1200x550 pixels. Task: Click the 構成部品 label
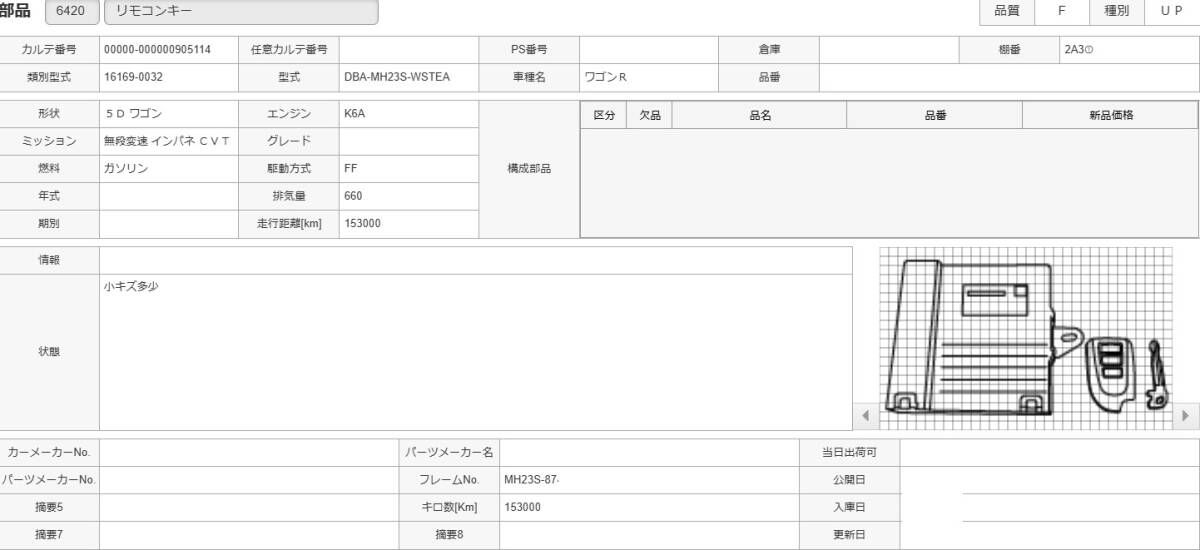529,169
